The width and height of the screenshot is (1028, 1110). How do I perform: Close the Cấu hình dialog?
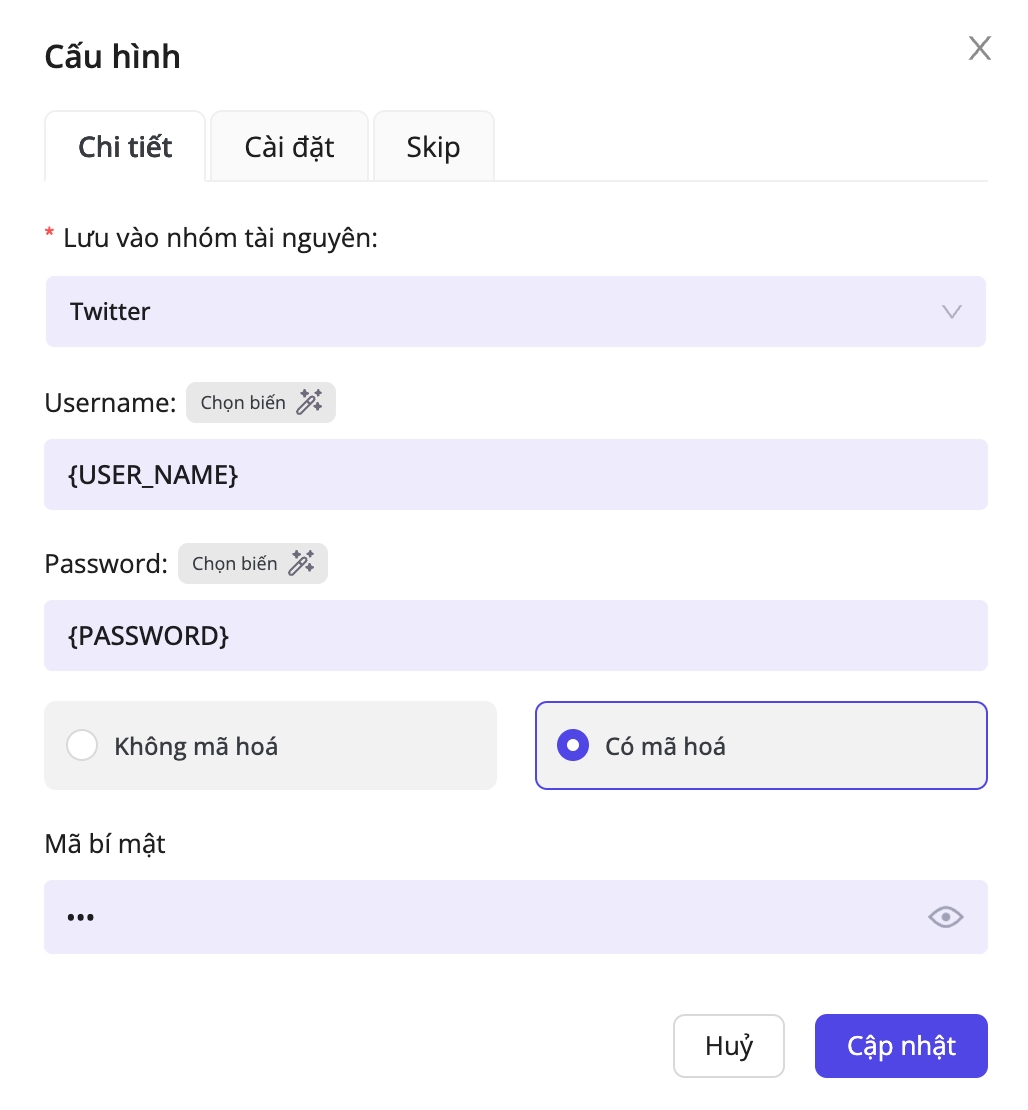pyautogui.click(x=979, y=48)
